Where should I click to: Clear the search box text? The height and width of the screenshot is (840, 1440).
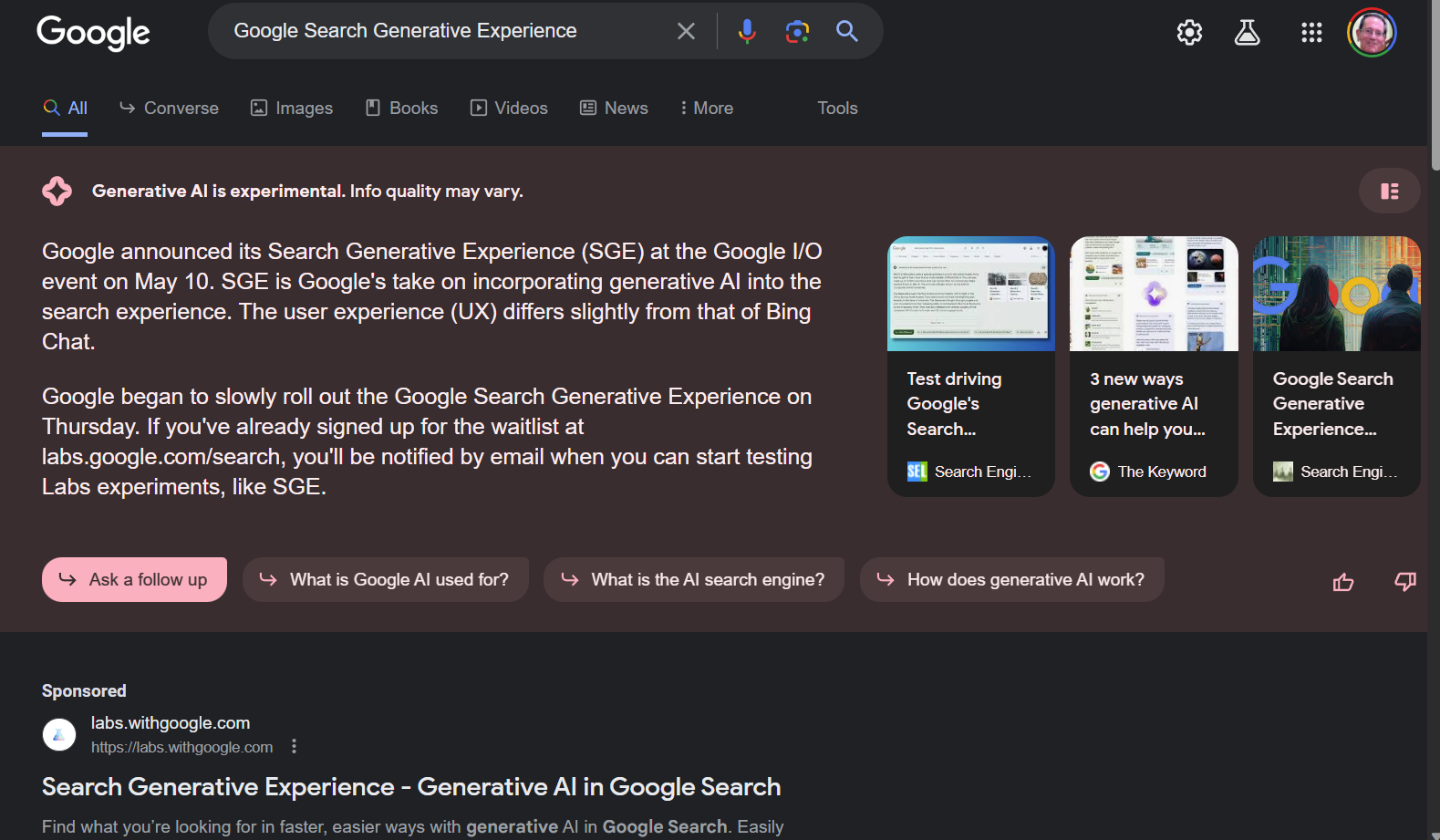coord(686,31)
